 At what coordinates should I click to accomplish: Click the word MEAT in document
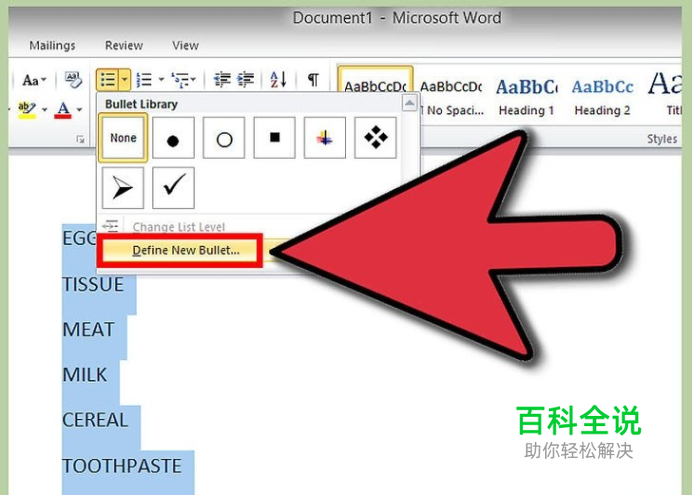point(88,330)
